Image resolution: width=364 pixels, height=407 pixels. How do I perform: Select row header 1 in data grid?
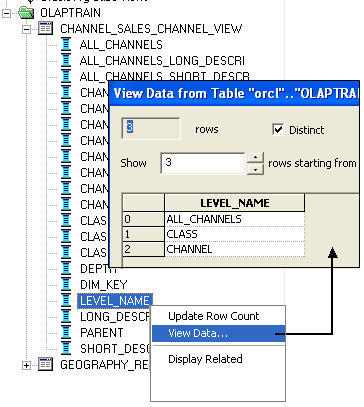pyautogui.click(x=143, y=234)
